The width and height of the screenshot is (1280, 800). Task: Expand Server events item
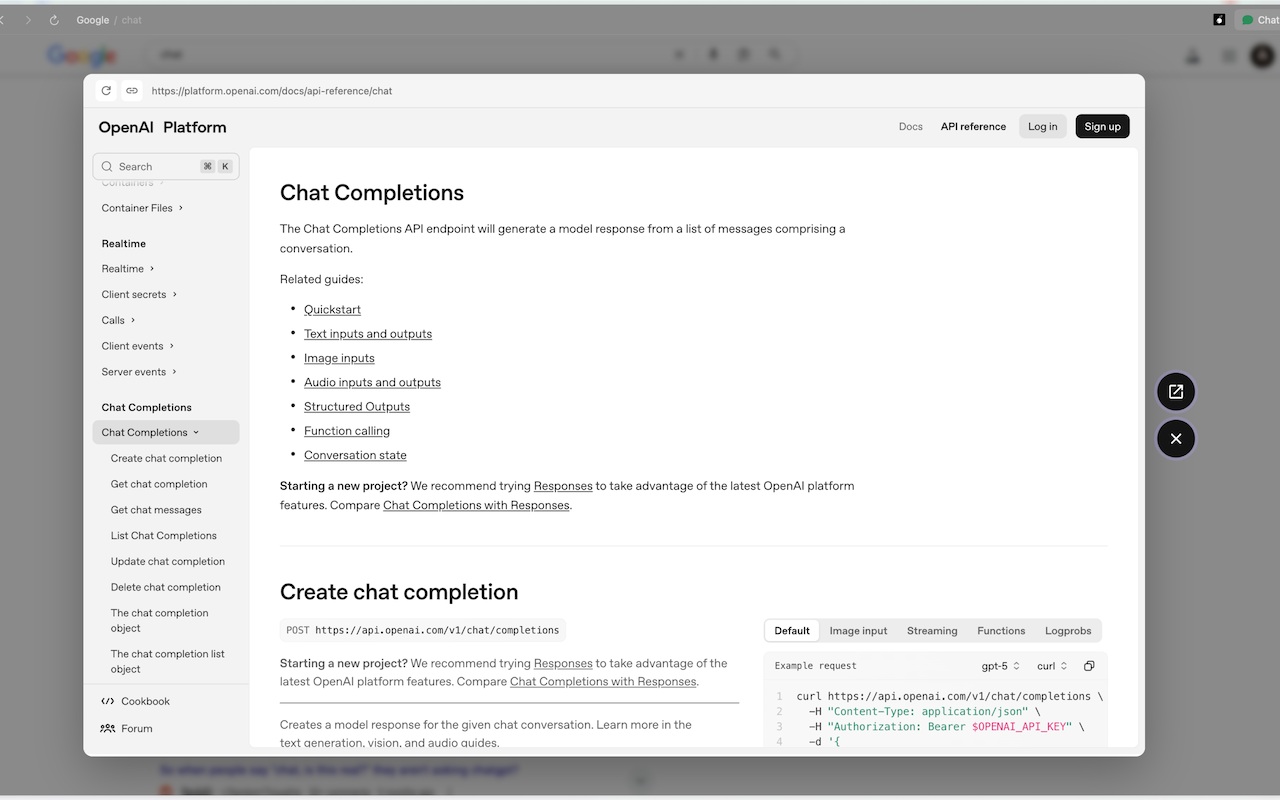point(139,372)
